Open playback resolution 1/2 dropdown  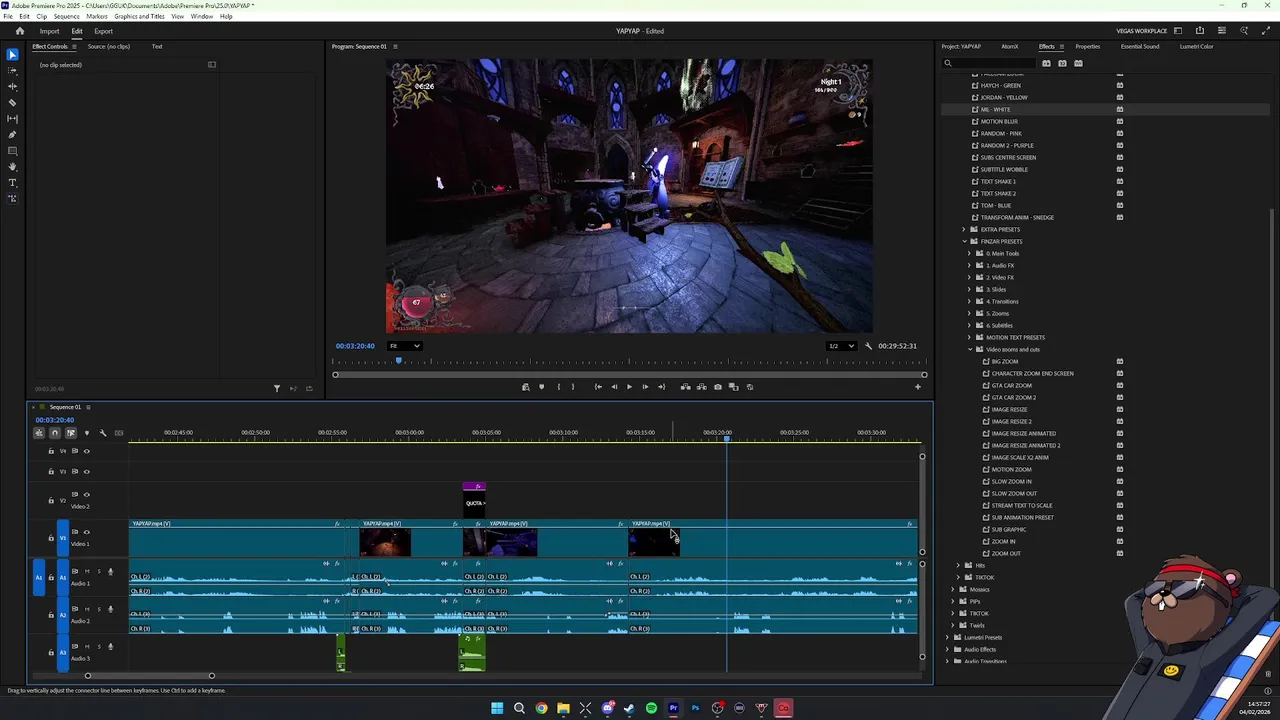click(x=841, y=346)
